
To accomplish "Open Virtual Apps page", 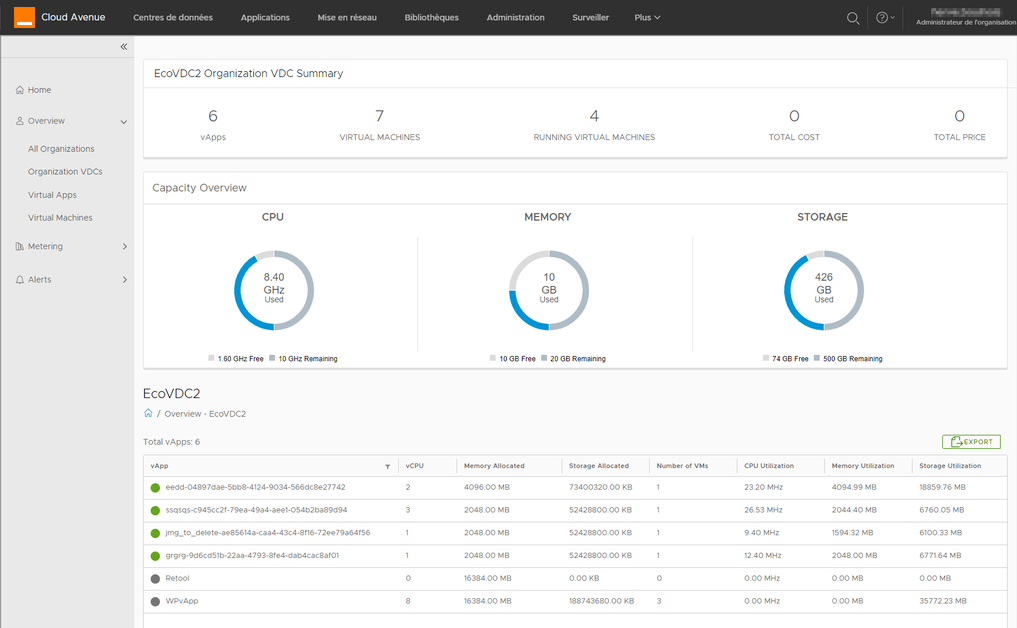I will click(x=52, y=195).
